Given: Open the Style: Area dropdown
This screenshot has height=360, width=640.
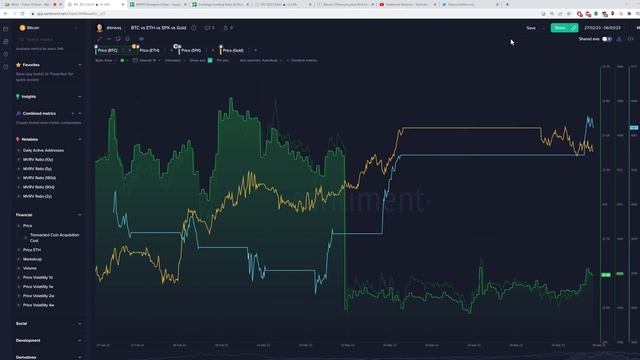Looking at the screenshot, I should pyautogui.click(x=105, y=60).
